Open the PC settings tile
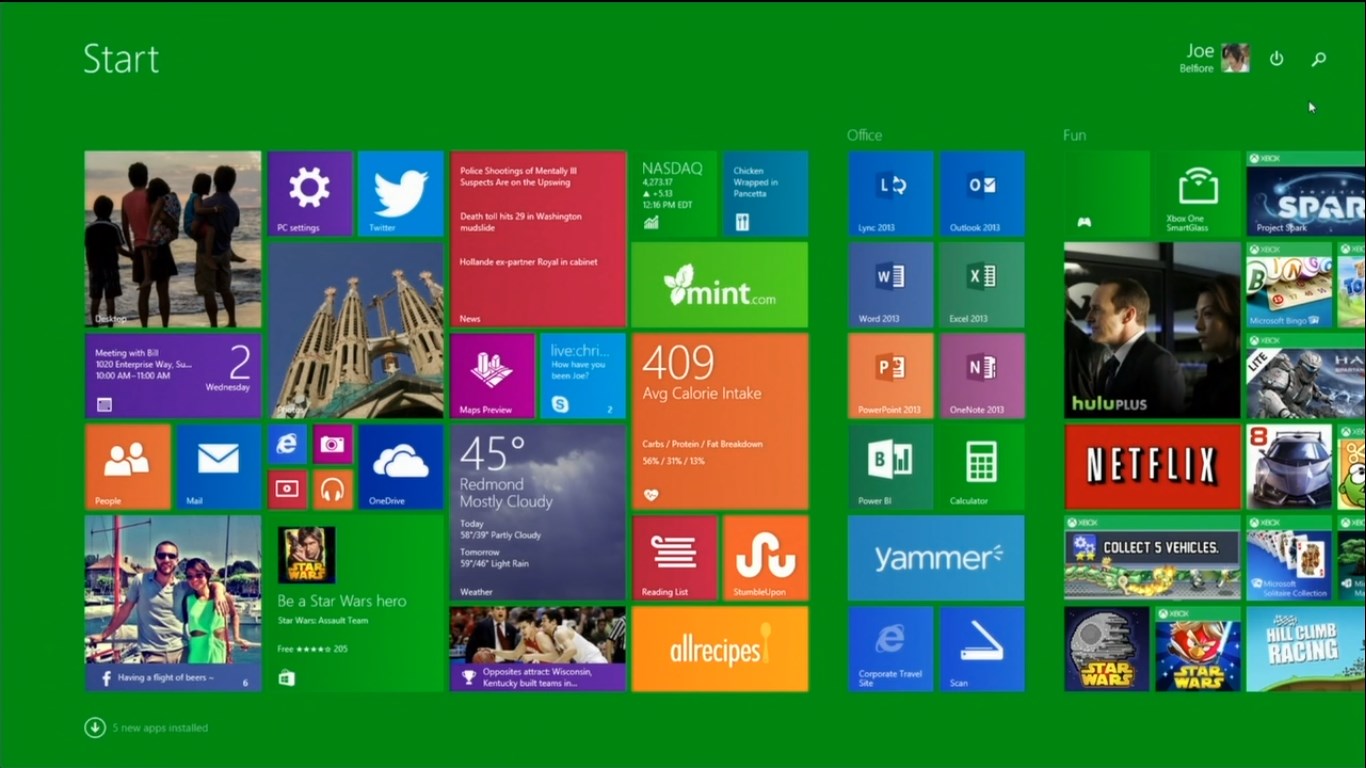 coord(310,194)
